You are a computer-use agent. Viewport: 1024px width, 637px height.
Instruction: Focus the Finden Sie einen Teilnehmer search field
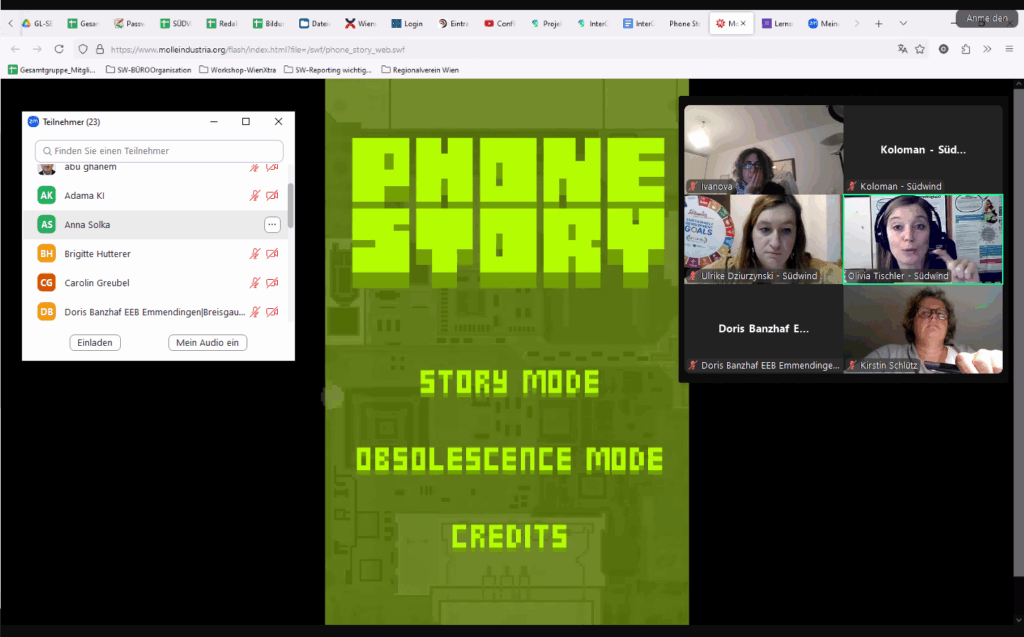[159, 151]
